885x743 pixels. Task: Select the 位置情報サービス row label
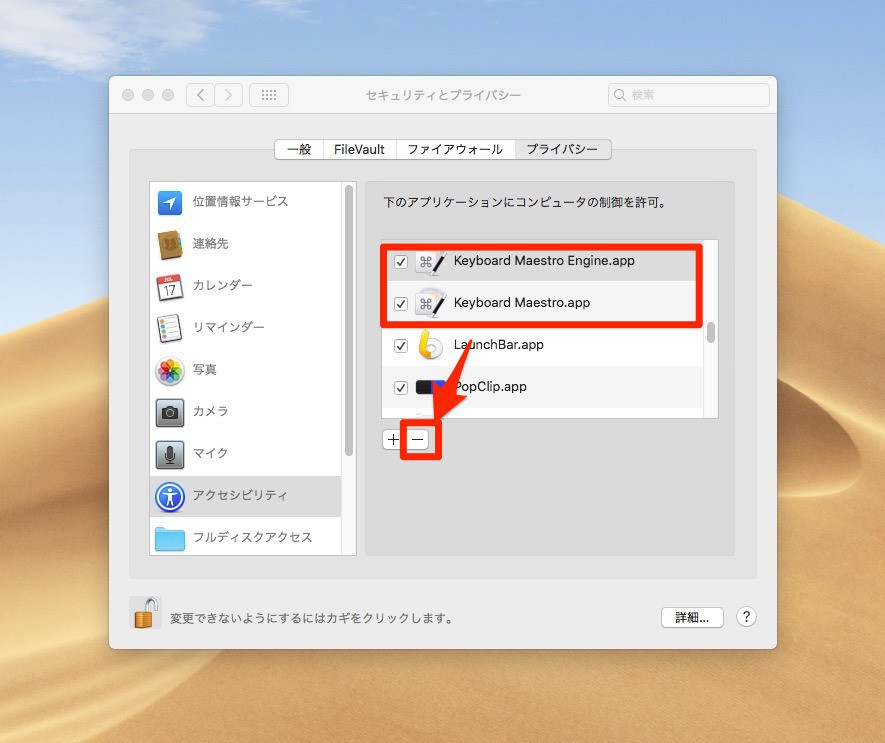240,201
